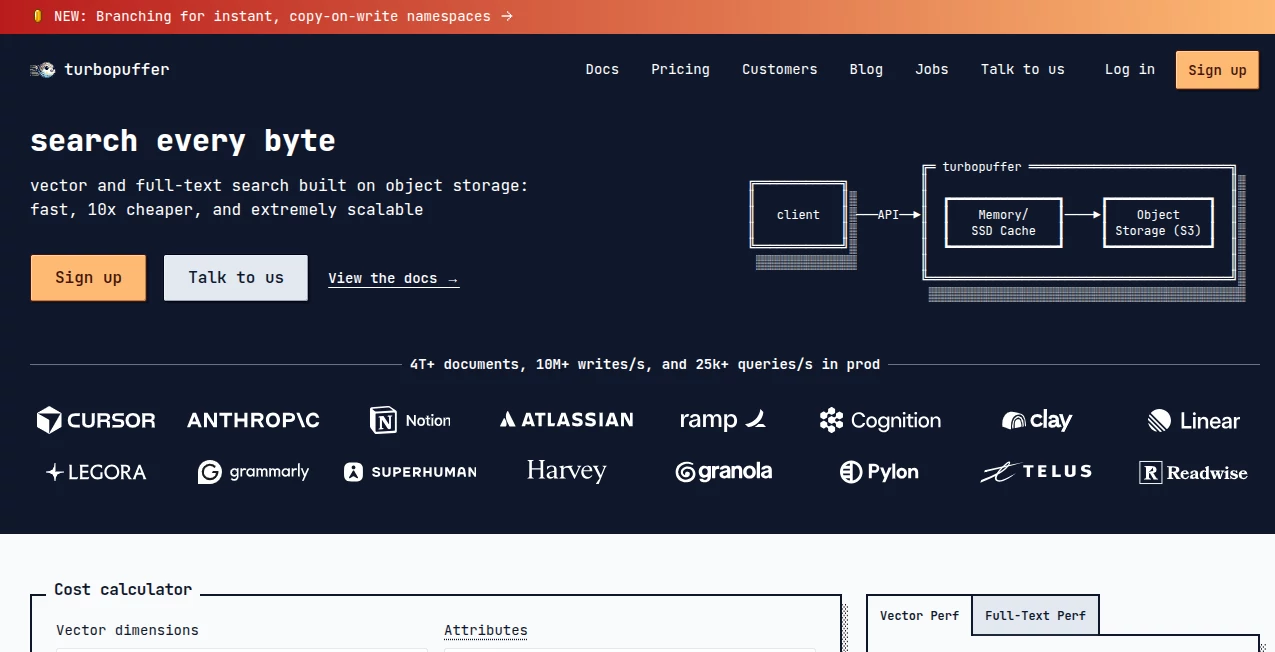The width and height of the screenshot is (1275, 652).
Task: Click the Log in link
Action: [1129, 69]
